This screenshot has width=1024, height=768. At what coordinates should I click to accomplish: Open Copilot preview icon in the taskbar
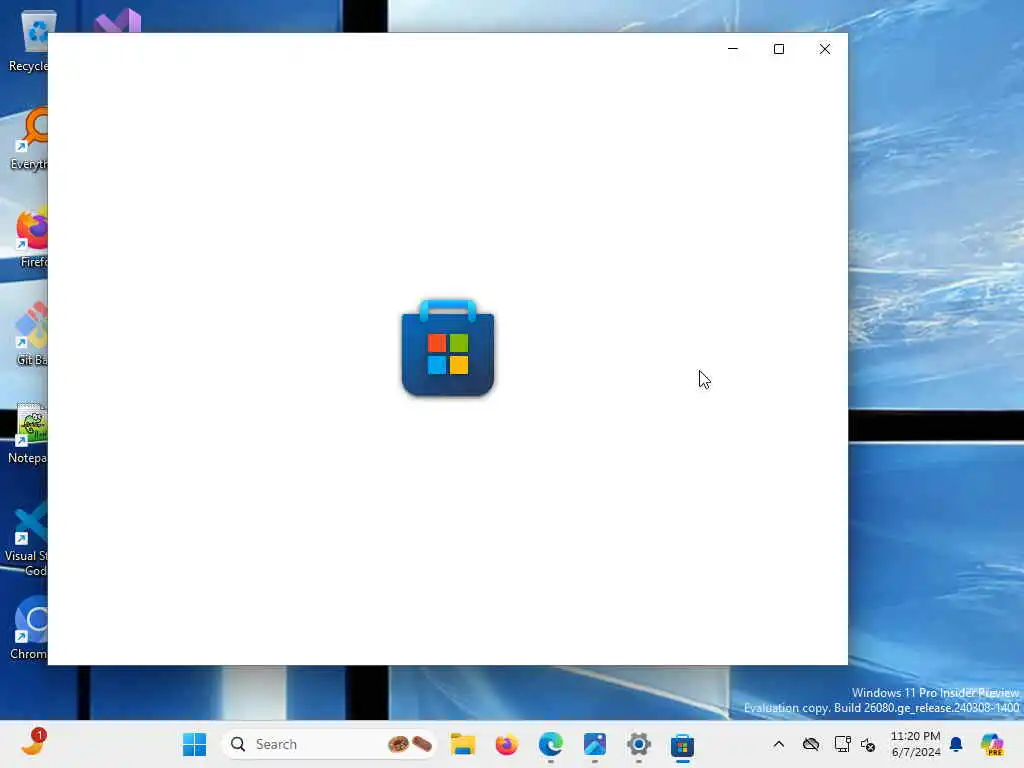[x=992, y=744]
